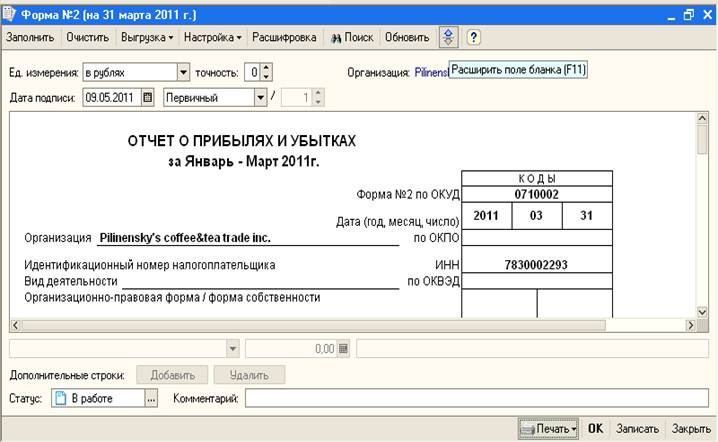Click the Комментарий text field
The height and width of the screenshot is (442, 718).
pyautogui.click(x=477, y=398)
